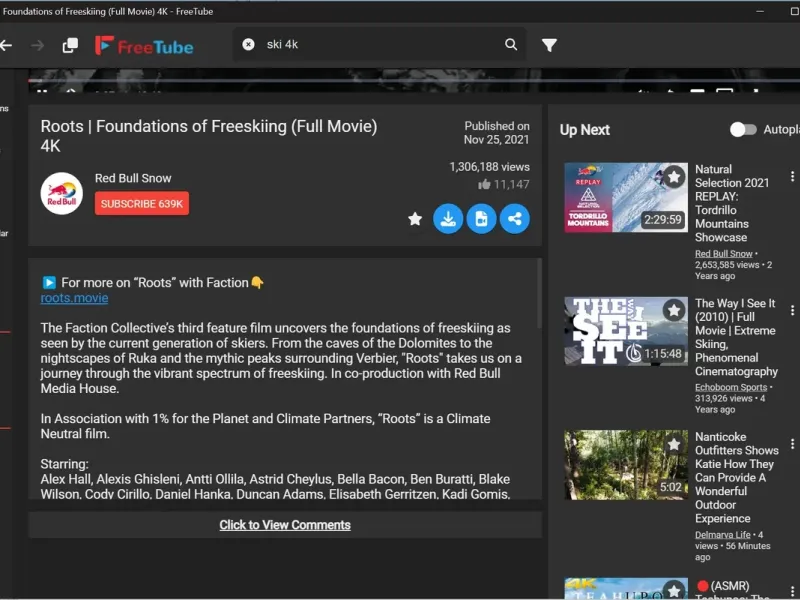Play Natural Selection 2021 REPLAY thumbnail
This screenshot has height=600, width=800.
(626, 197)
